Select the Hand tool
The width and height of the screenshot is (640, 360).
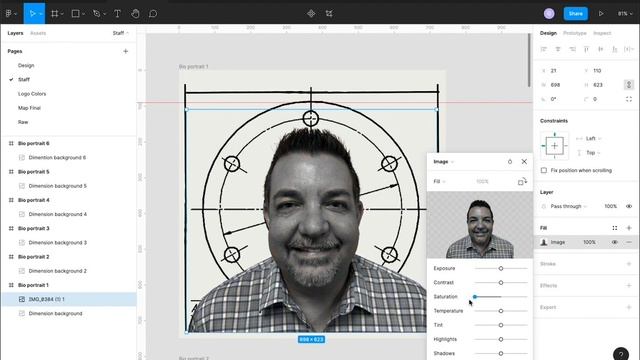[135, 13]
